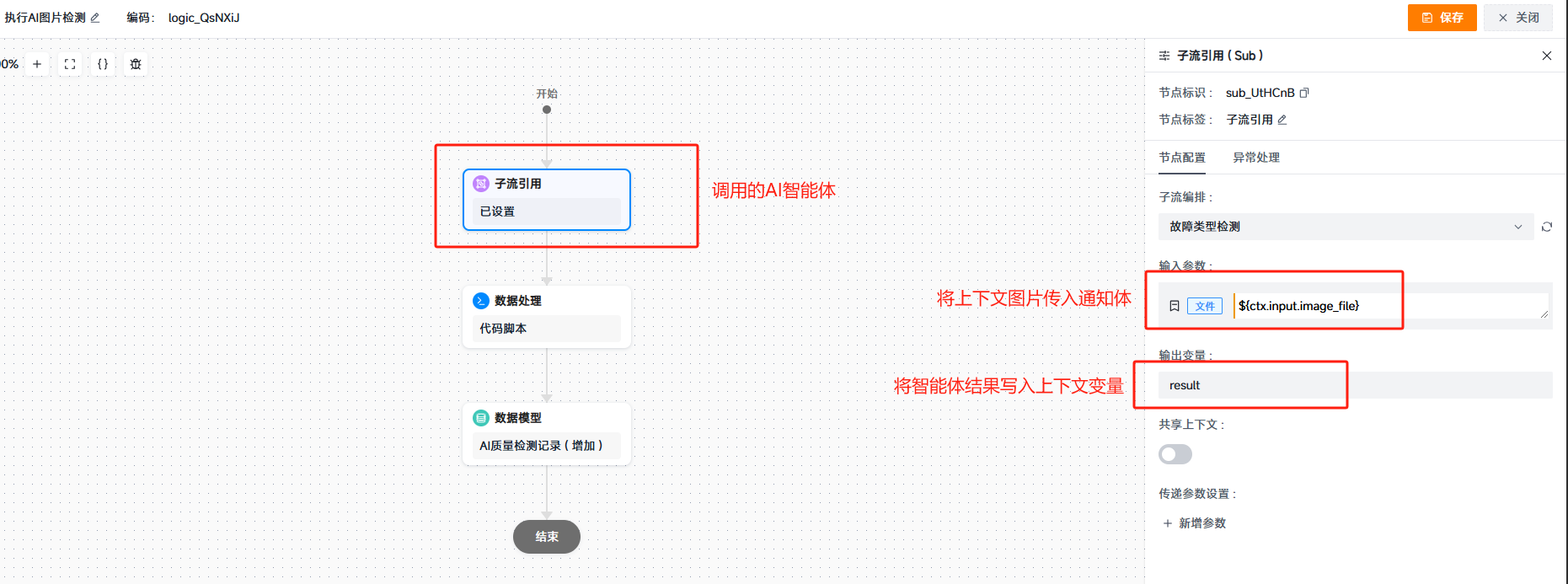This screenshot has height=584, width=1568.
Task: Select the 数据模型 node
Action: (x=547, y=433)
